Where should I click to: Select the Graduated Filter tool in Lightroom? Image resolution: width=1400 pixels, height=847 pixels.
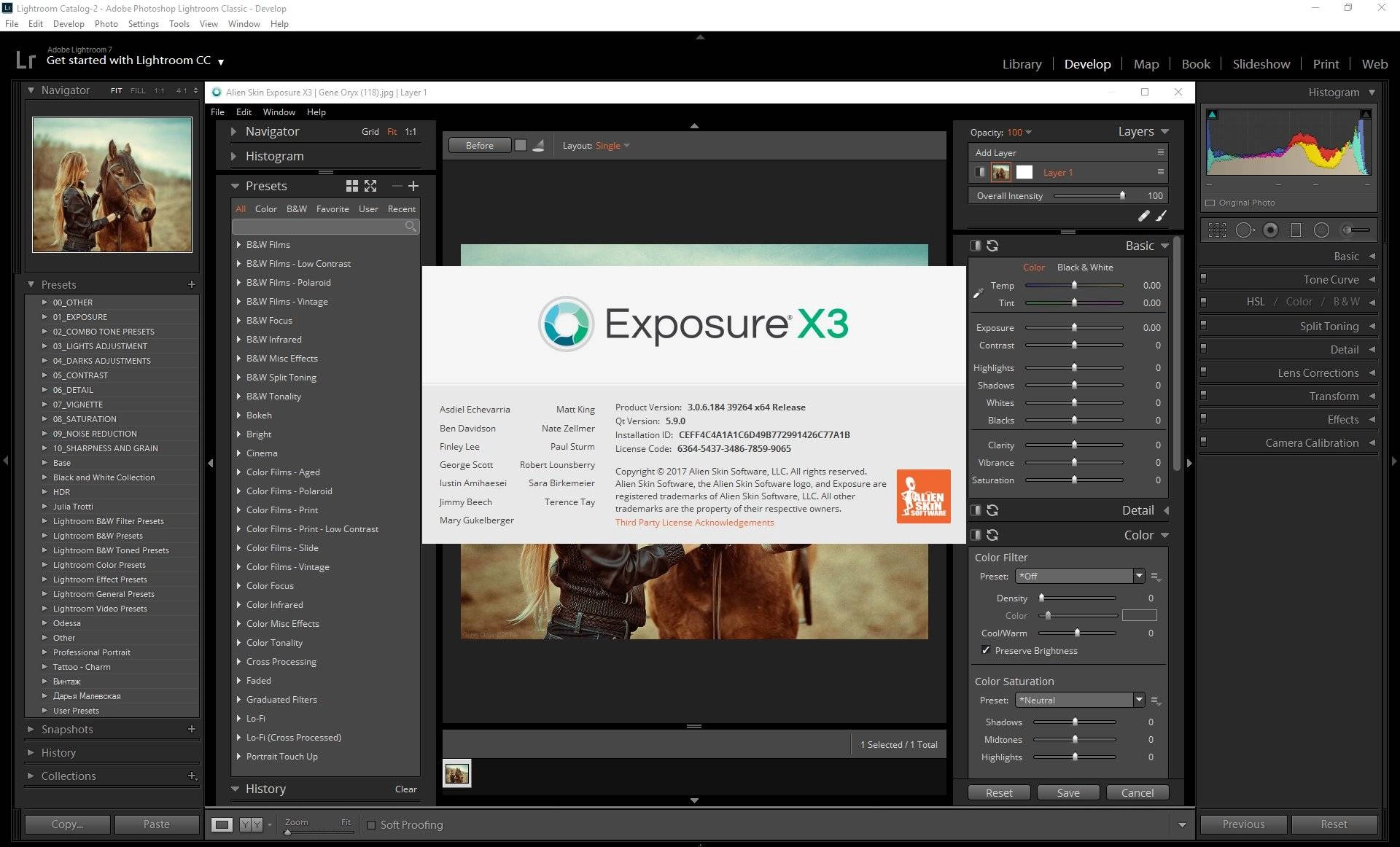[x=1296, y=230]
